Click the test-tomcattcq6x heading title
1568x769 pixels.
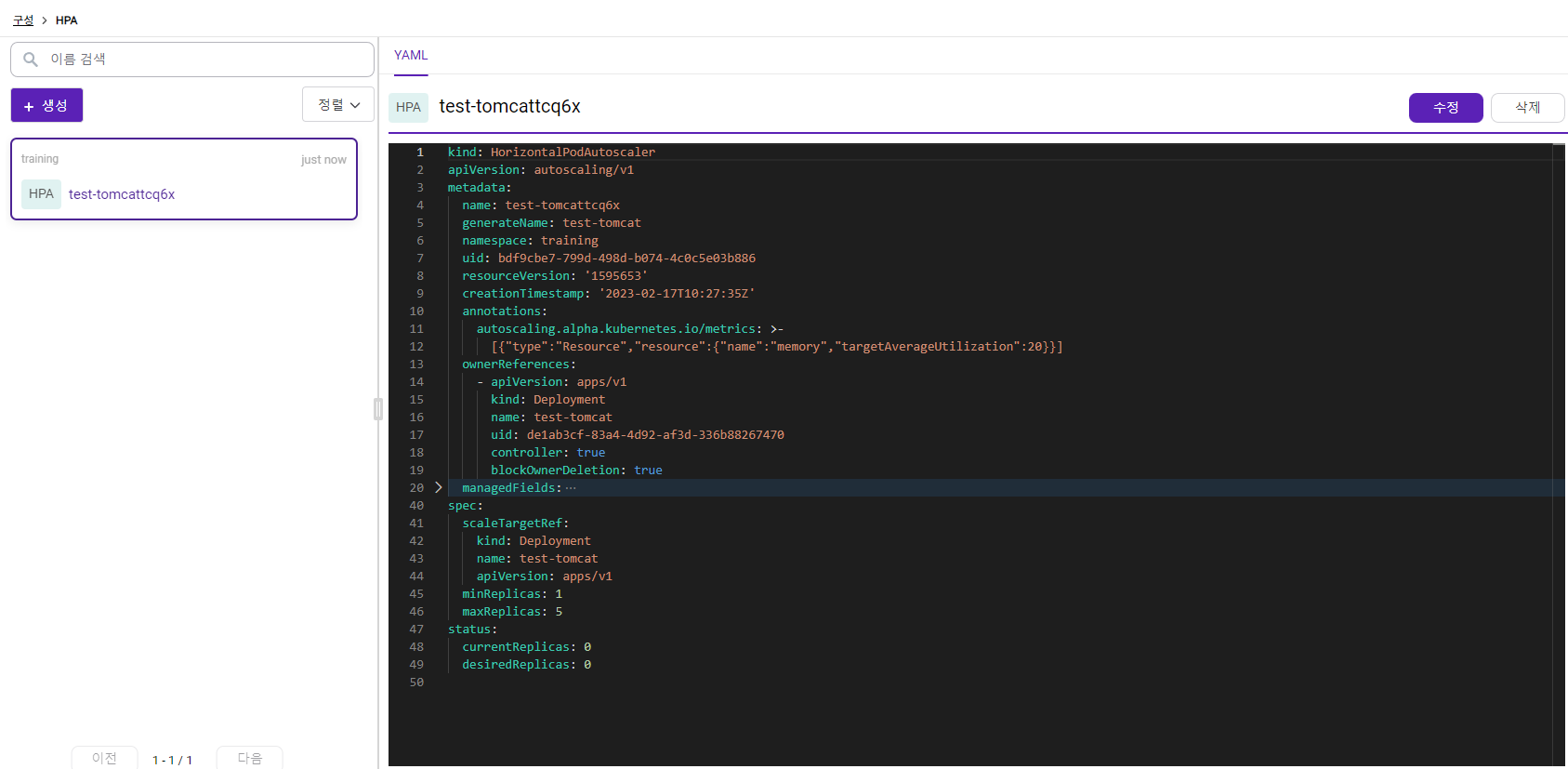click(x=509, y=106)
